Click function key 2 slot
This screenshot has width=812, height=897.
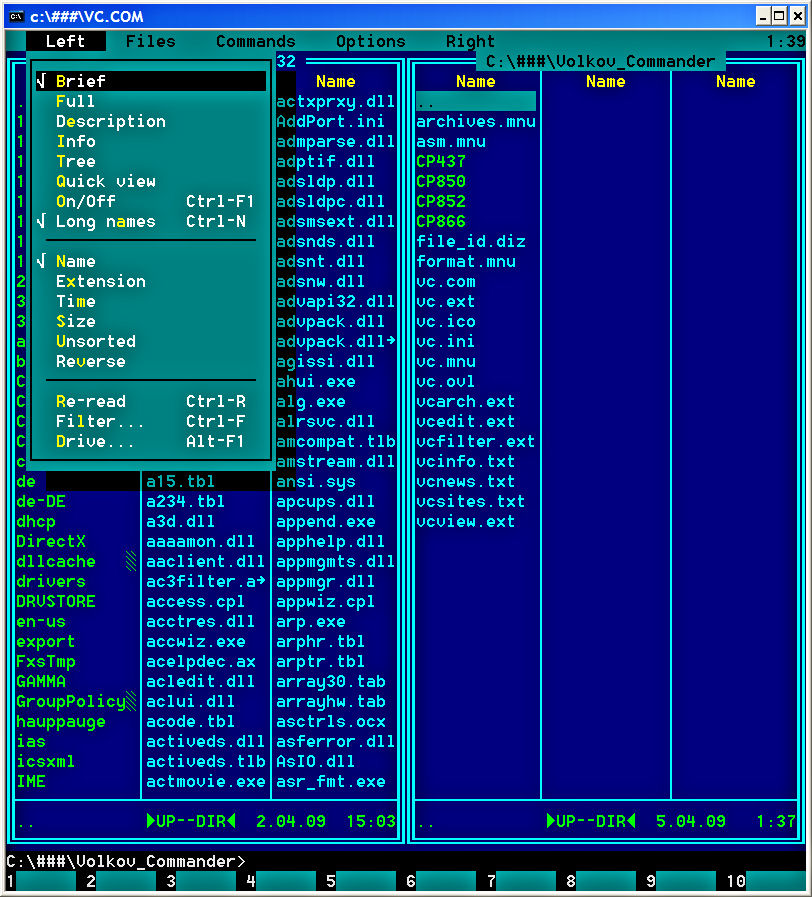pyautogui.click(x=126, y=881)
